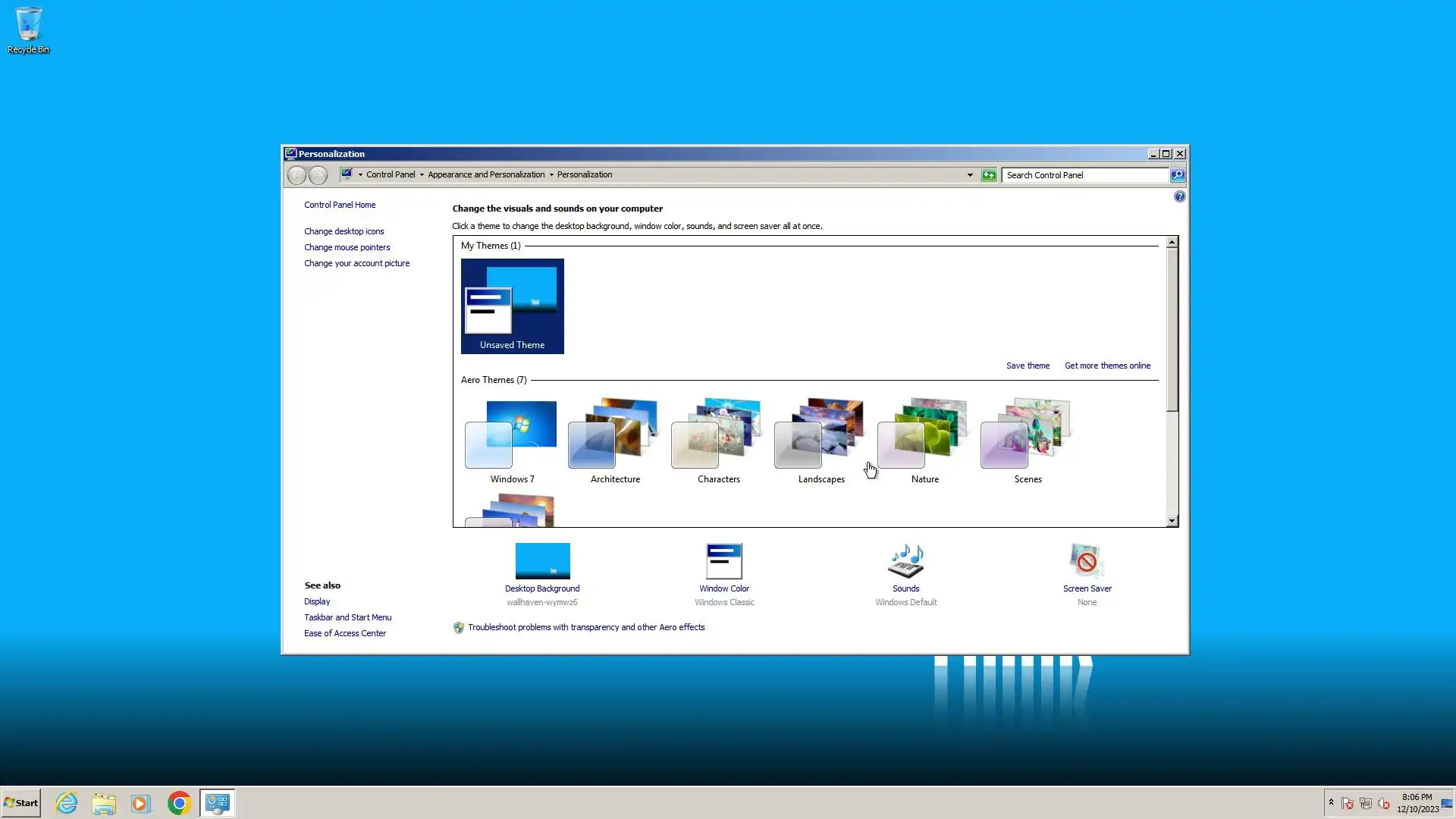This screenshot has width=1456, height=819.
Task: Expand the Appearance and Personalization breadcrumb arrow
Action: [551, 175]
